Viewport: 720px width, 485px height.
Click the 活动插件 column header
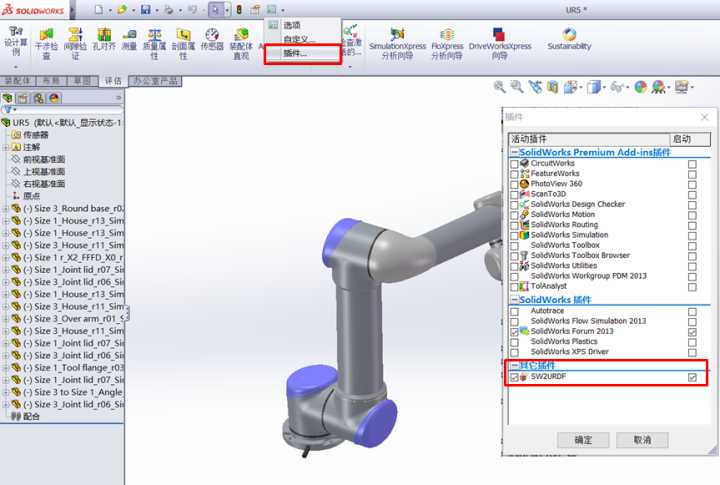point(589,139)
